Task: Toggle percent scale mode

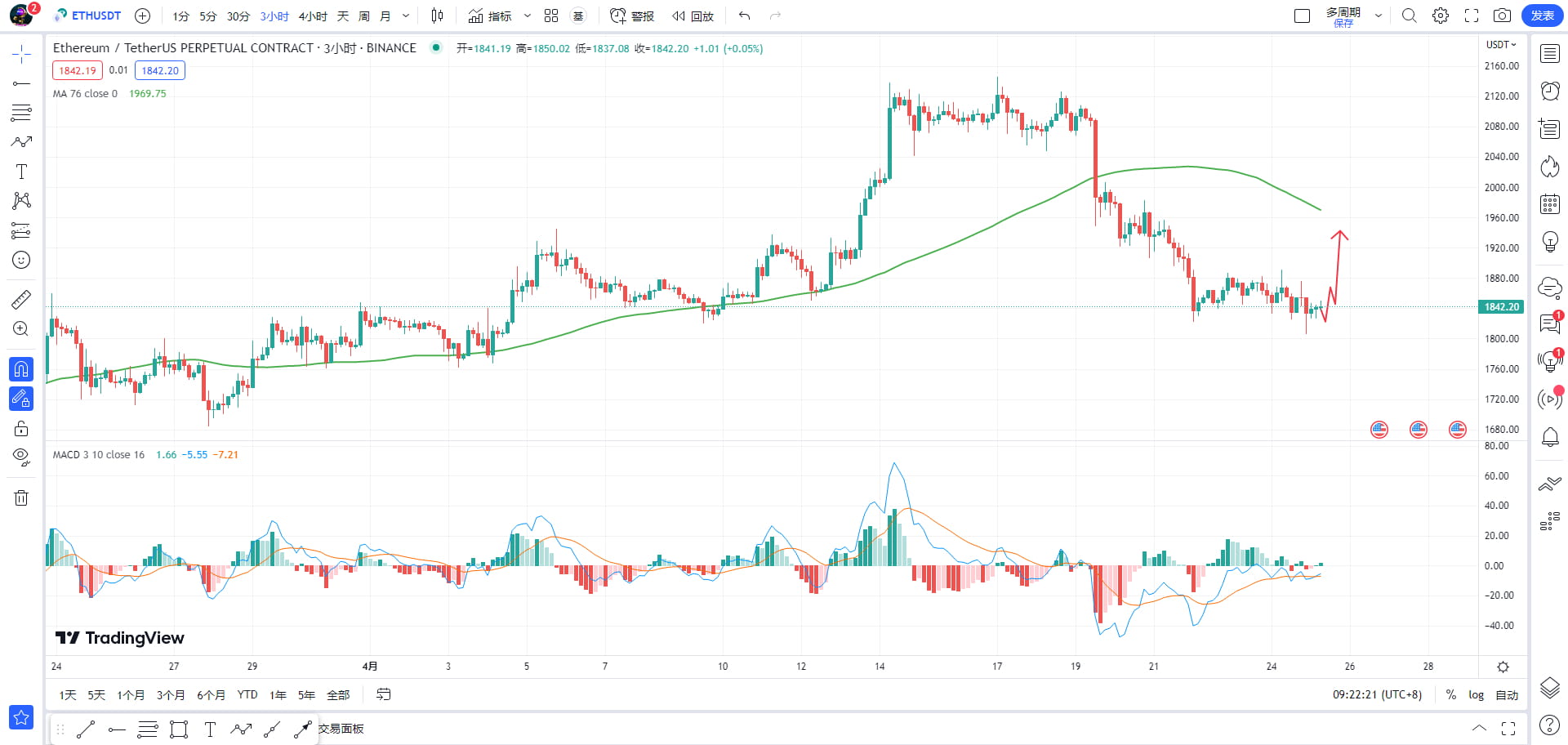Action: click(1451, 695)
